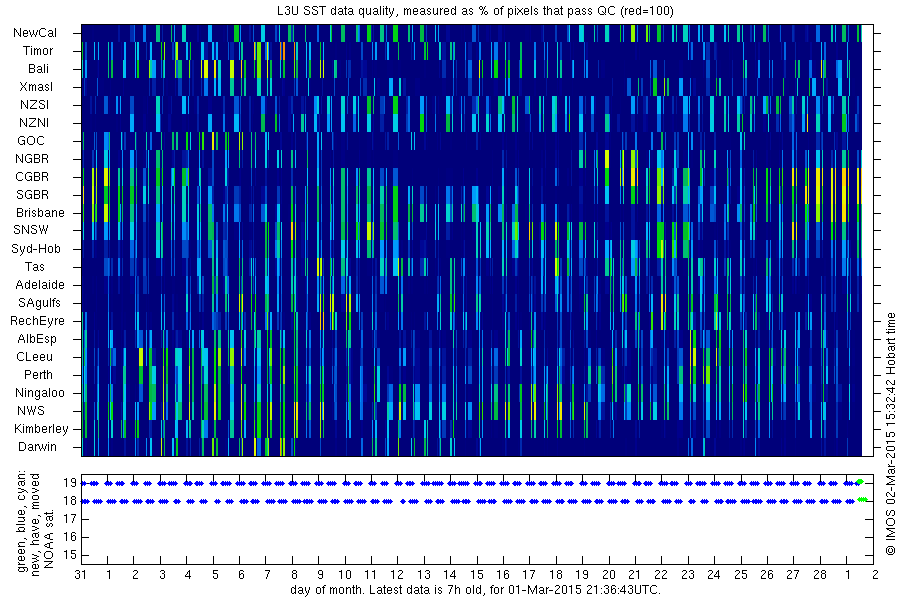Select the NWS row label
This screenshot has width=900, height=600.
coord(31,411)
